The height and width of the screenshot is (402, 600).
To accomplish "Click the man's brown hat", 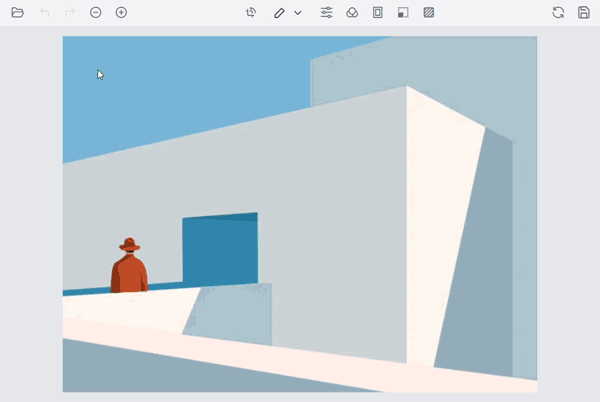I will (x=129, y=245).
